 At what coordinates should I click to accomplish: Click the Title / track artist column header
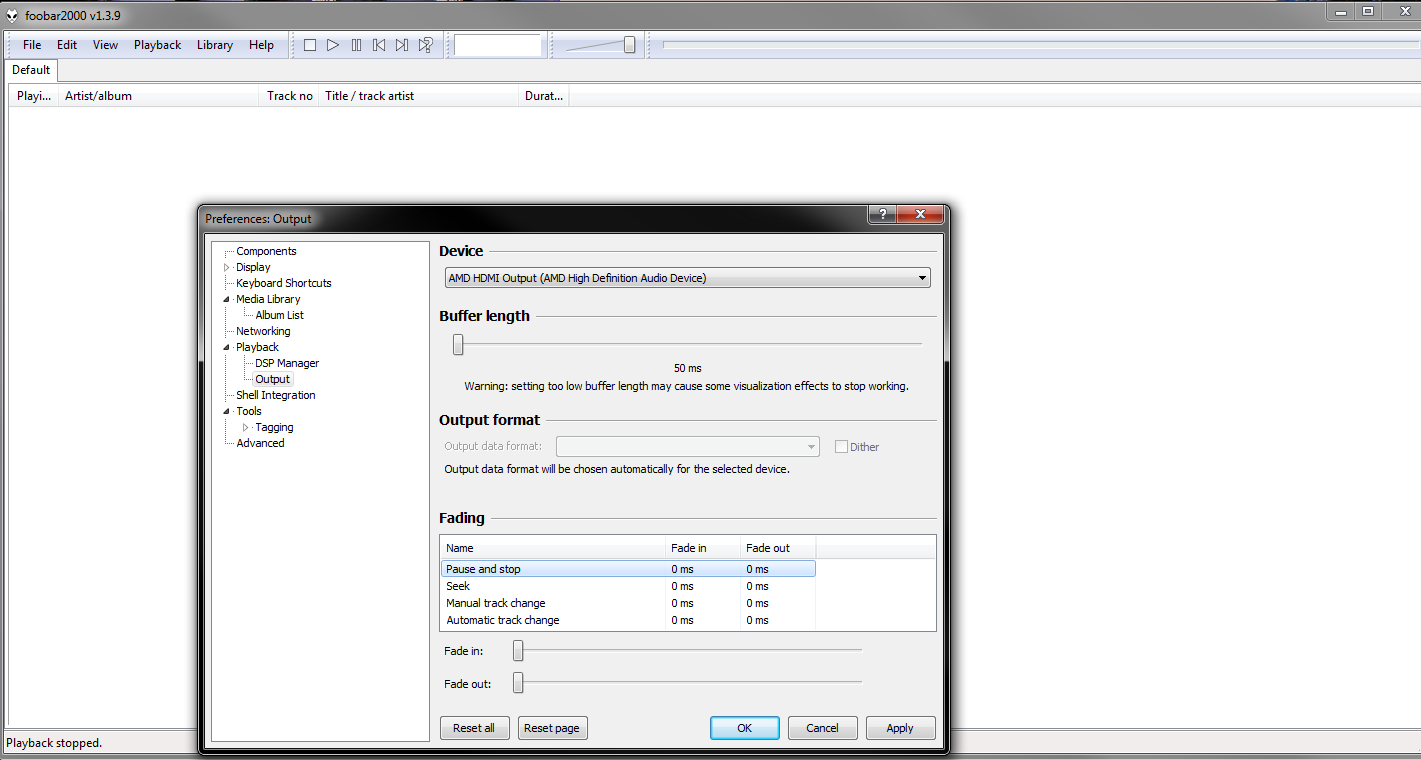click(419, 96)
